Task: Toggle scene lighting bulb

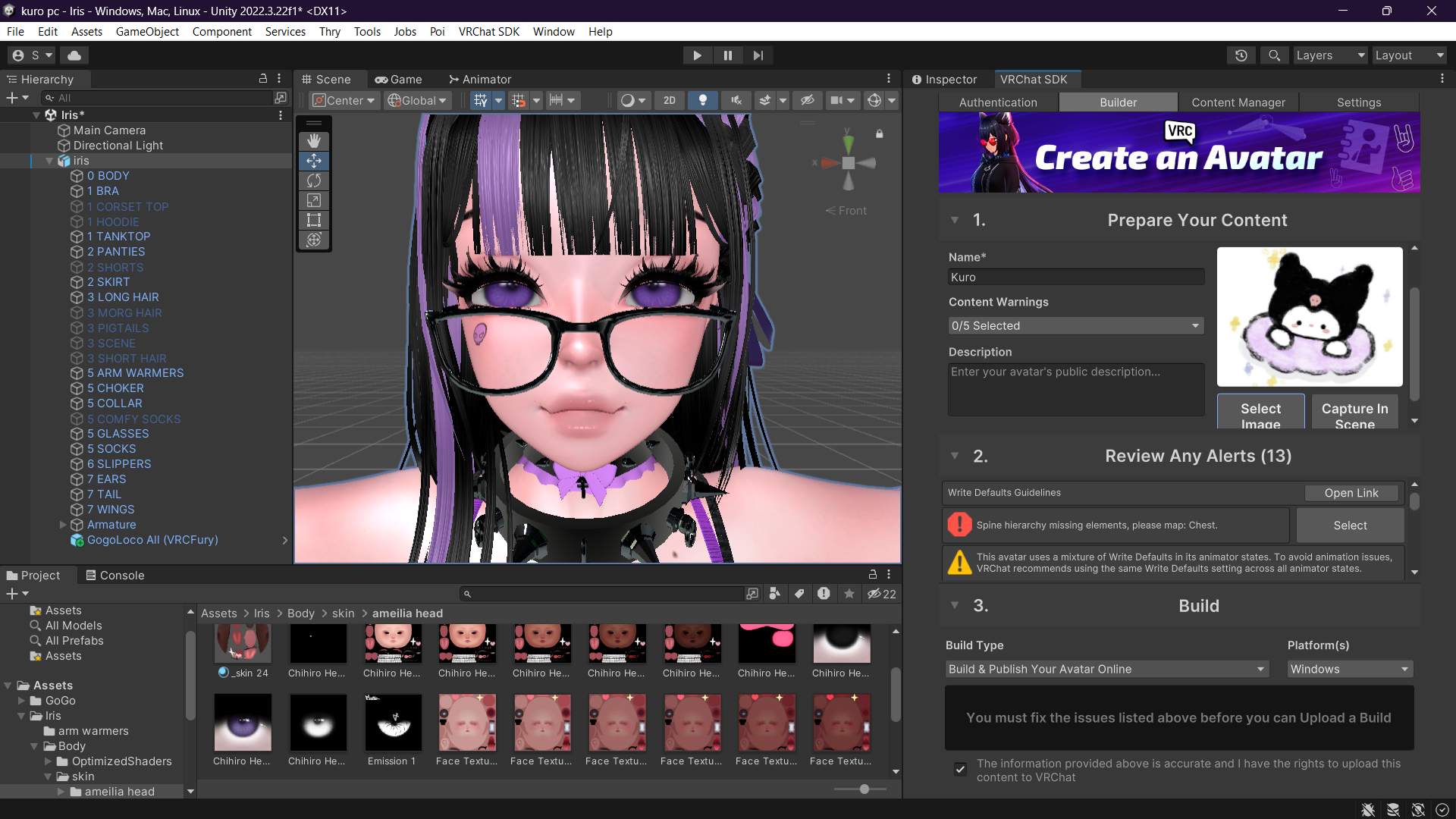Action: click(703, 100)
